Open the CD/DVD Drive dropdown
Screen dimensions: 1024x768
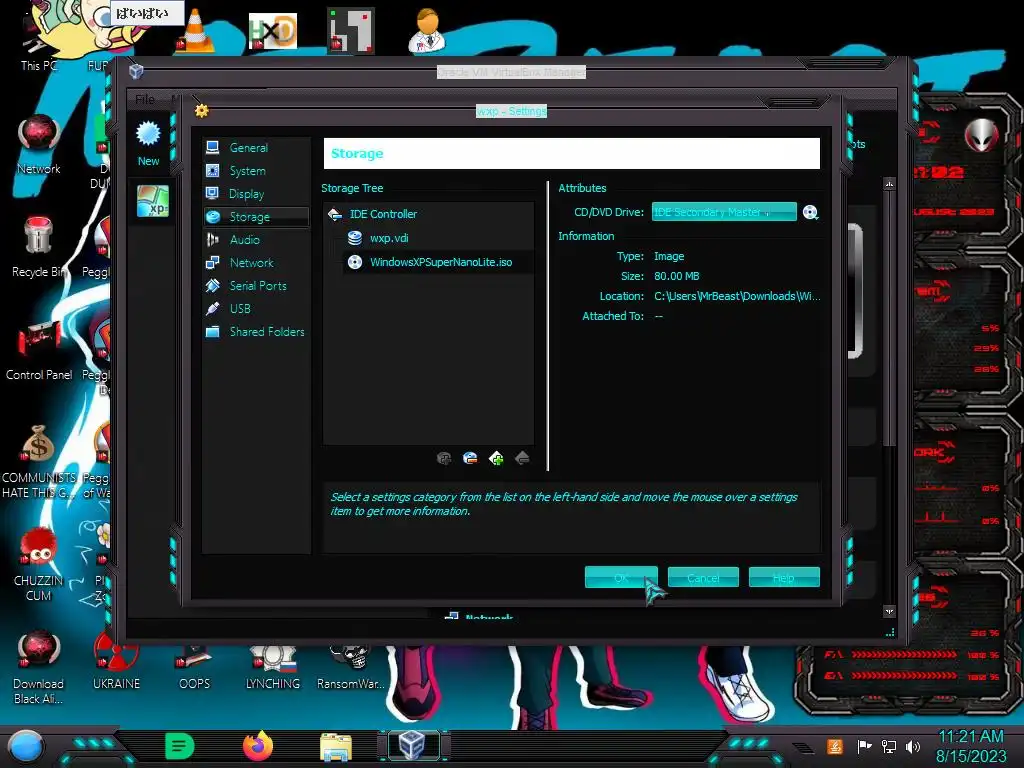[724, 212]
